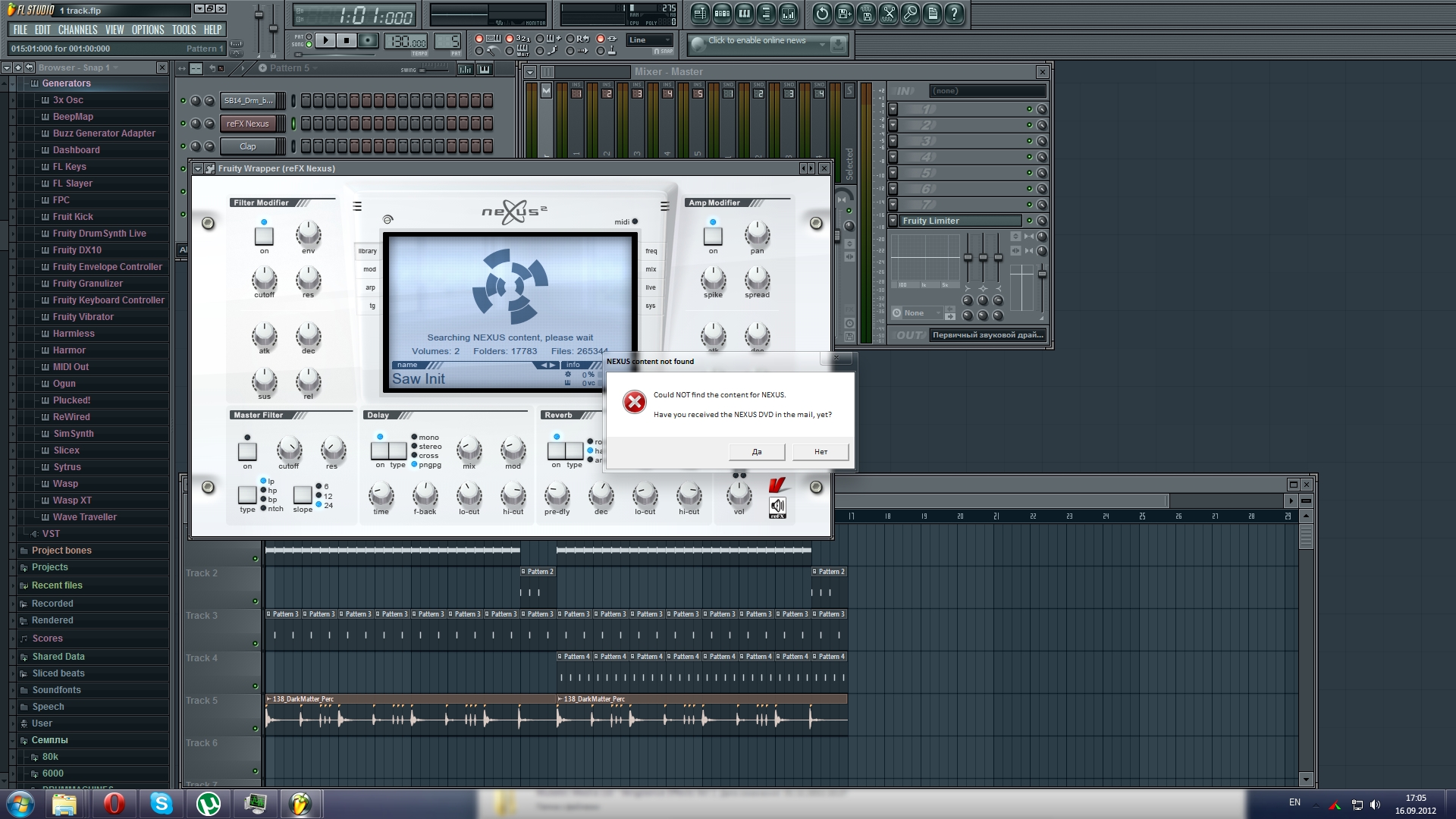The image size is (1456, 819).
Task: Click the help question mark icon
Action: pyautogui.click(x=955, y=13)
